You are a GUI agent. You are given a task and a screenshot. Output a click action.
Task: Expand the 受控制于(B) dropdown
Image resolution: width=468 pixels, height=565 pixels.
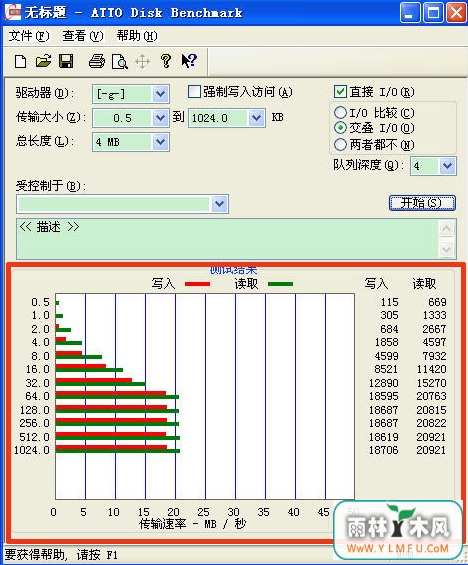click(x=219, y=204)
